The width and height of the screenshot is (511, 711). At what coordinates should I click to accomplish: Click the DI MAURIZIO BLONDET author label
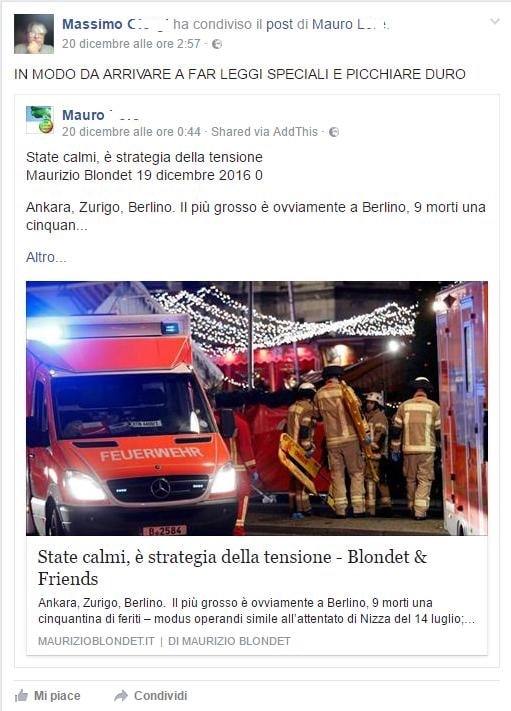(229, 641)
